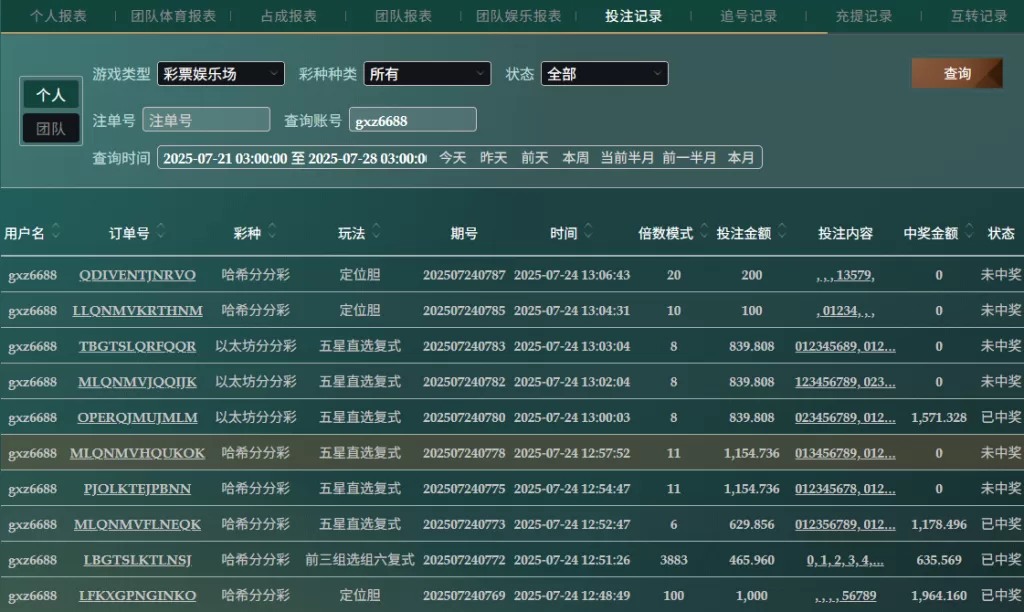View bet content ",,,,56789"

click(x=845, y=596)
